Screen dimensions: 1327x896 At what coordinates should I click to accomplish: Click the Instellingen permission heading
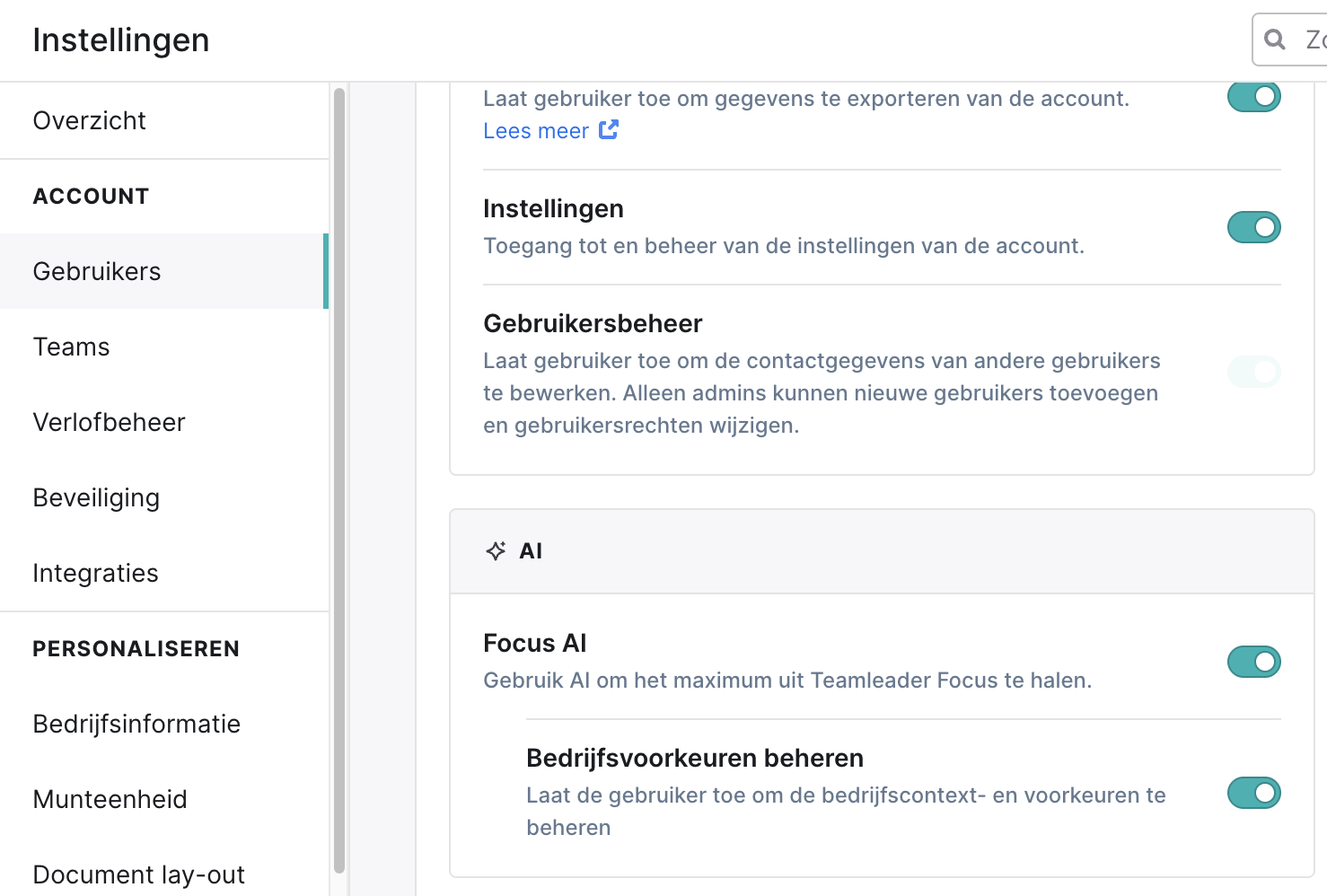pyautogui.click(x=553, y=208)
